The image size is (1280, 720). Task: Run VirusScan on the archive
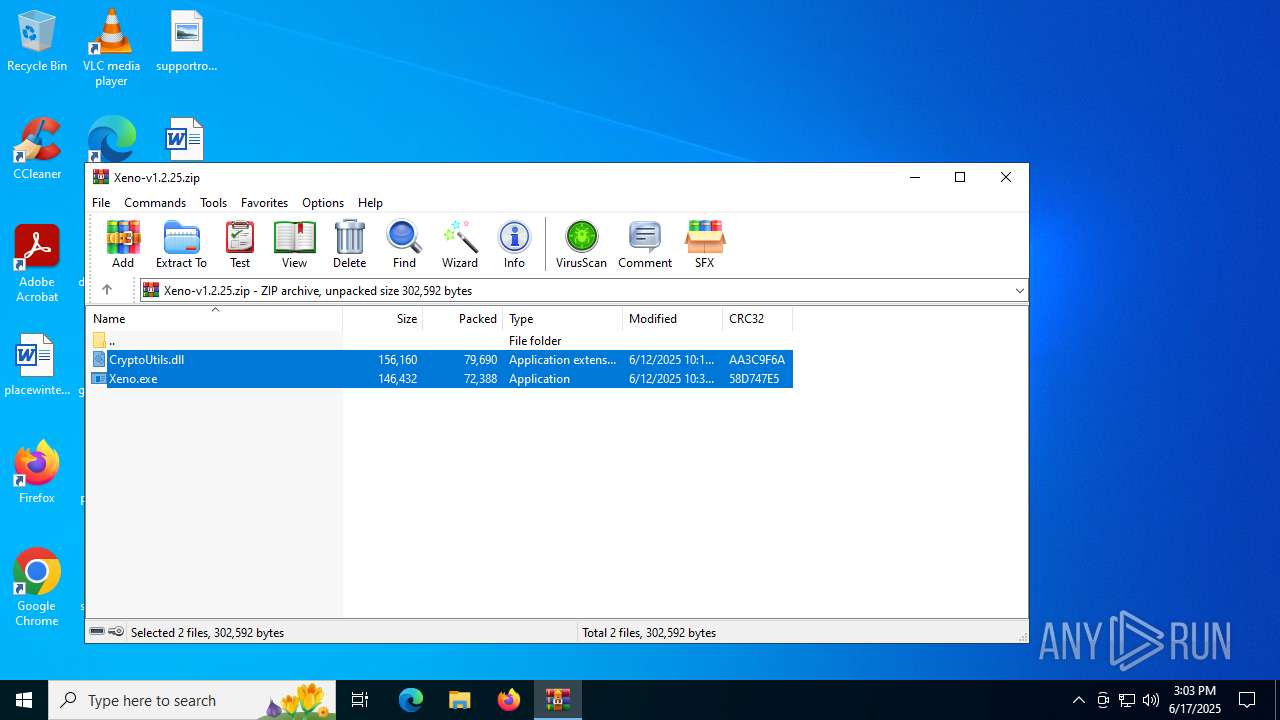coord(581,245)
